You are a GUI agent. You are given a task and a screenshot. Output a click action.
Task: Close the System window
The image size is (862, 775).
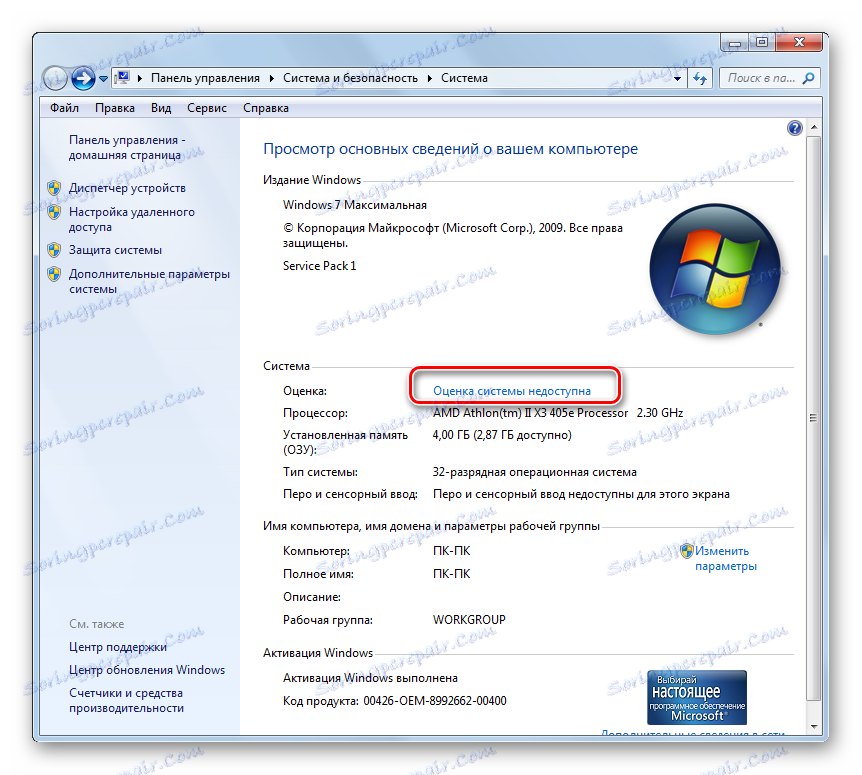tap(799, 42)
